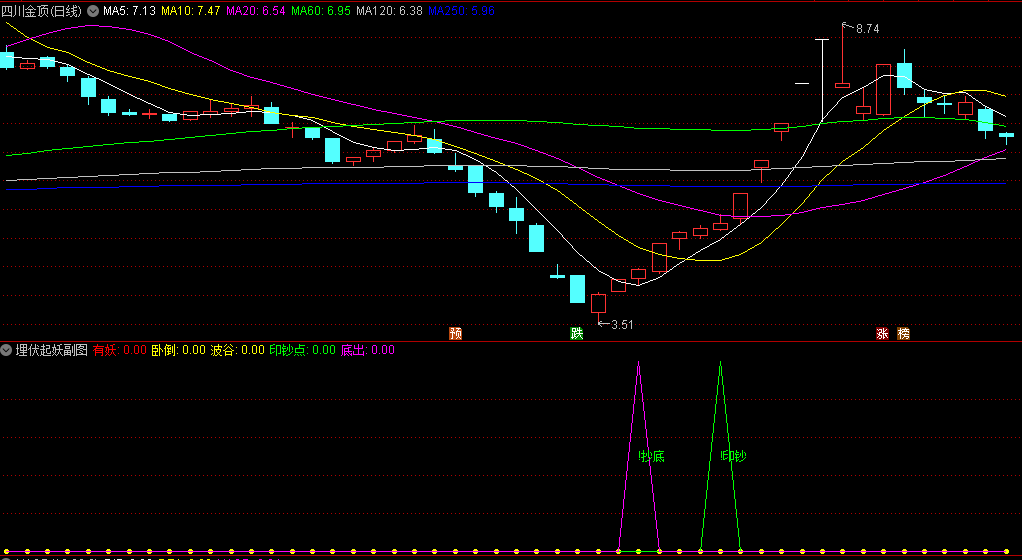Click the 印钞 signal label

733,456
